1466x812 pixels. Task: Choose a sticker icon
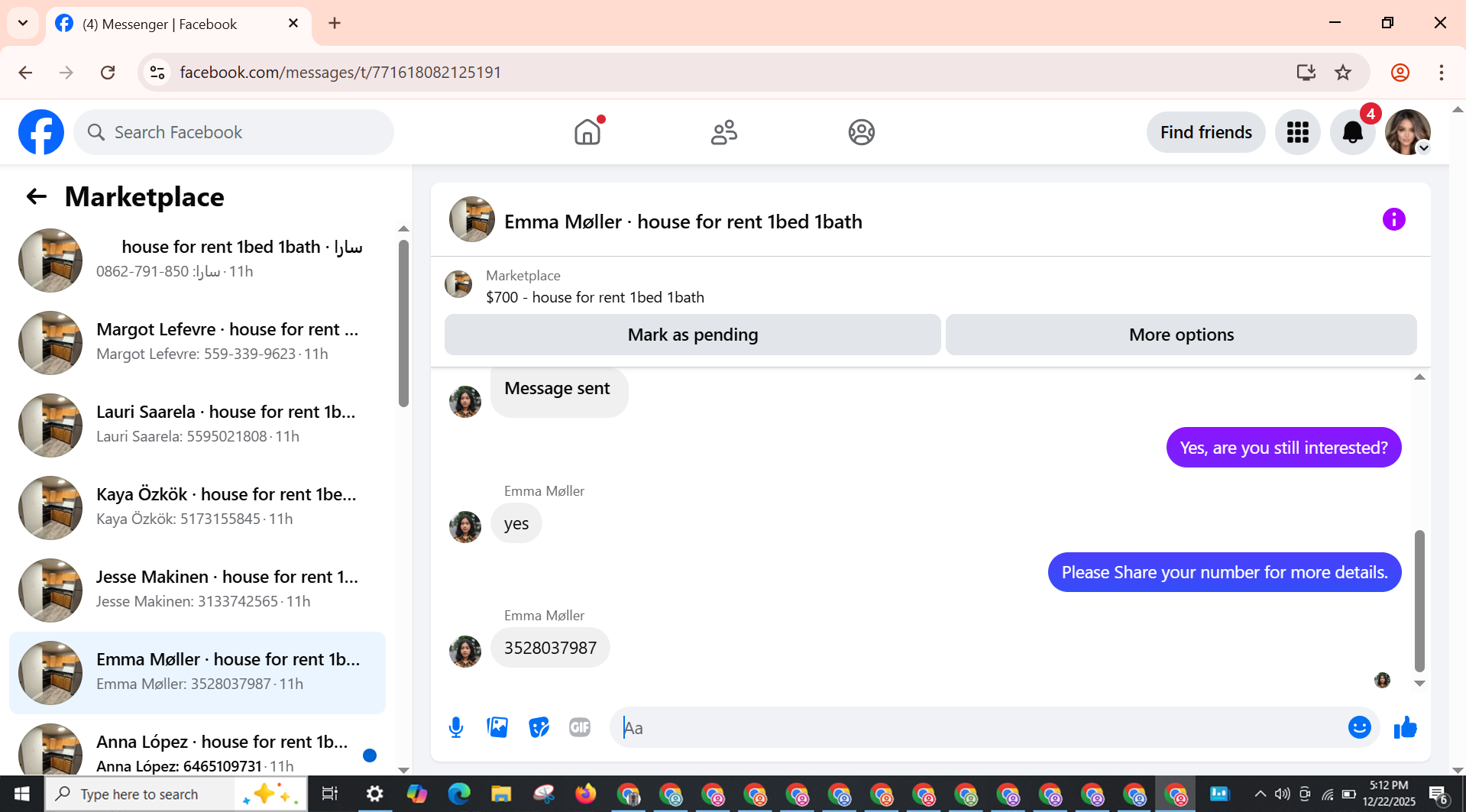(x=539, y=727)
